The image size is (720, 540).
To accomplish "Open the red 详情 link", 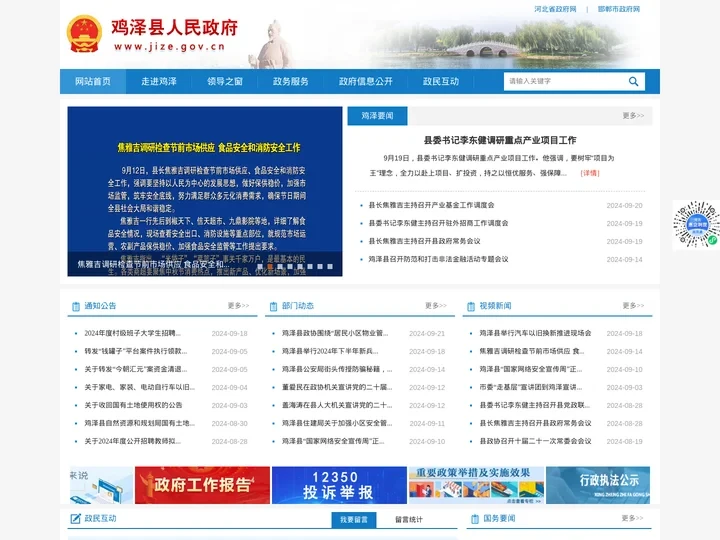I will [590, 173].
